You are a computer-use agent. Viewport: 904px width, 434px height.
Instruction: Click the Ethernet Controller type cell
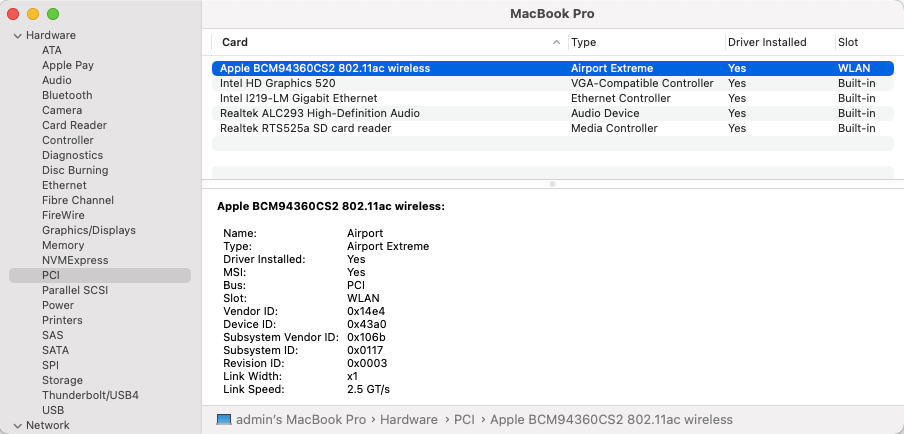621,98
